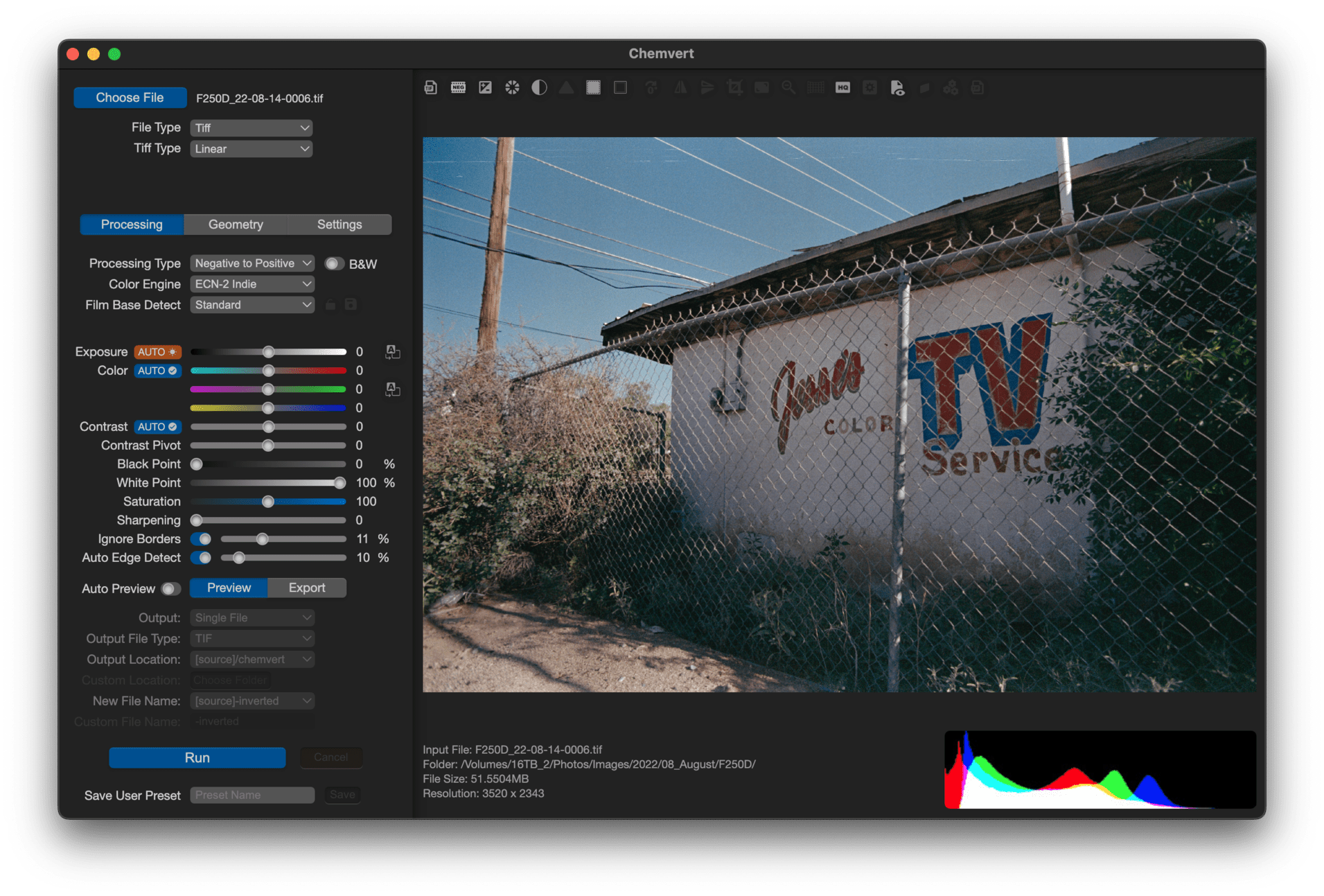Image resolution: width=1324 pixels, height=896 pixels.
Task: Click the Run button
Action: 197,757
